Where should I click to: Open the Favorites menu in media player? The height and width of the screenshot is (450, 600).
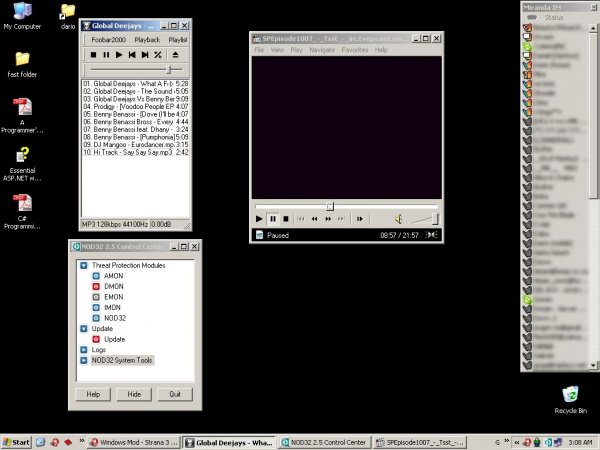[355, 50]
